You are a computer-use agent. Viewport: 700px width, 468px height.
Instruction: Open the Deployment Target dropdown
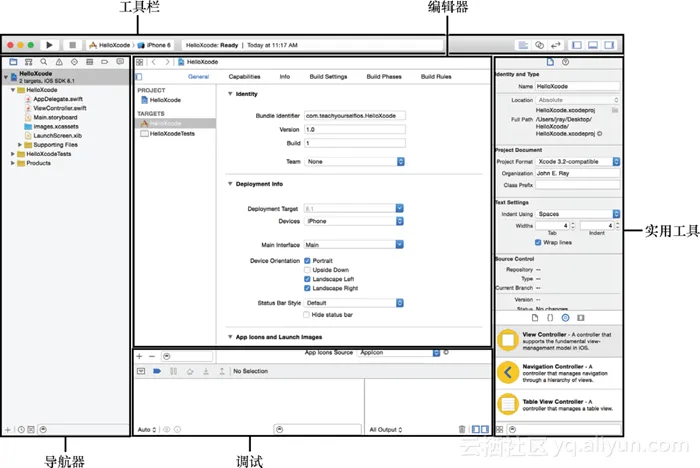point(354,209)
